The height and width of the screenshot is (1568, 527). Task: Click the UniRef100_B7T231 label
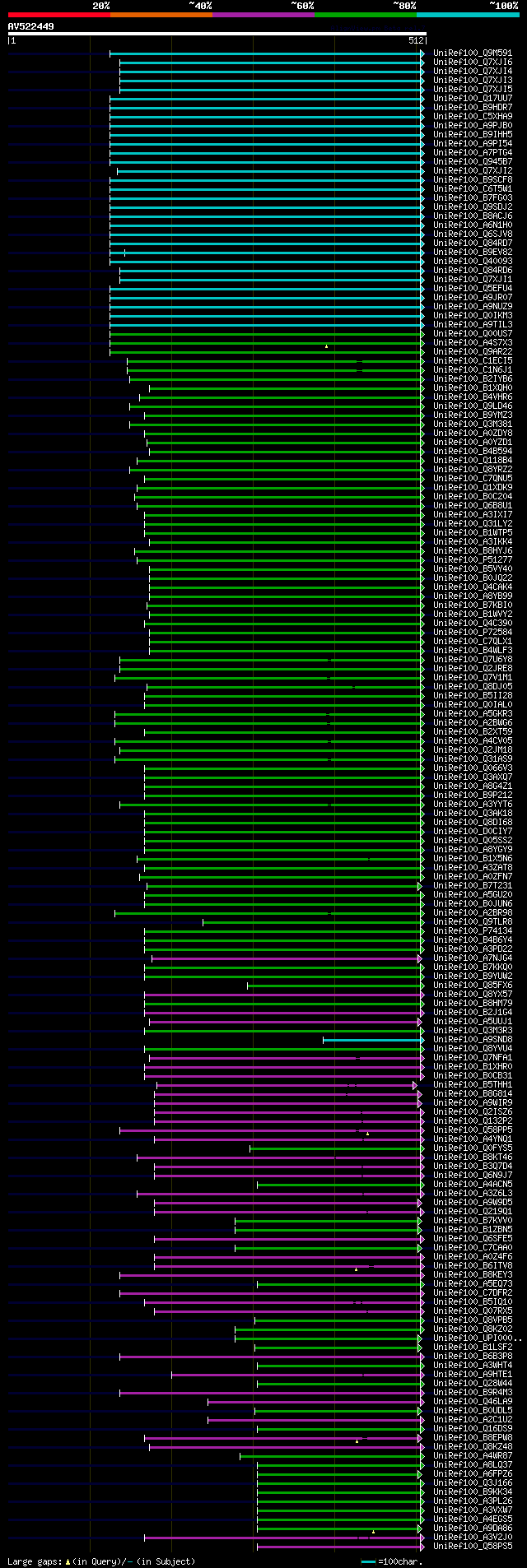(x=473, y=885)
